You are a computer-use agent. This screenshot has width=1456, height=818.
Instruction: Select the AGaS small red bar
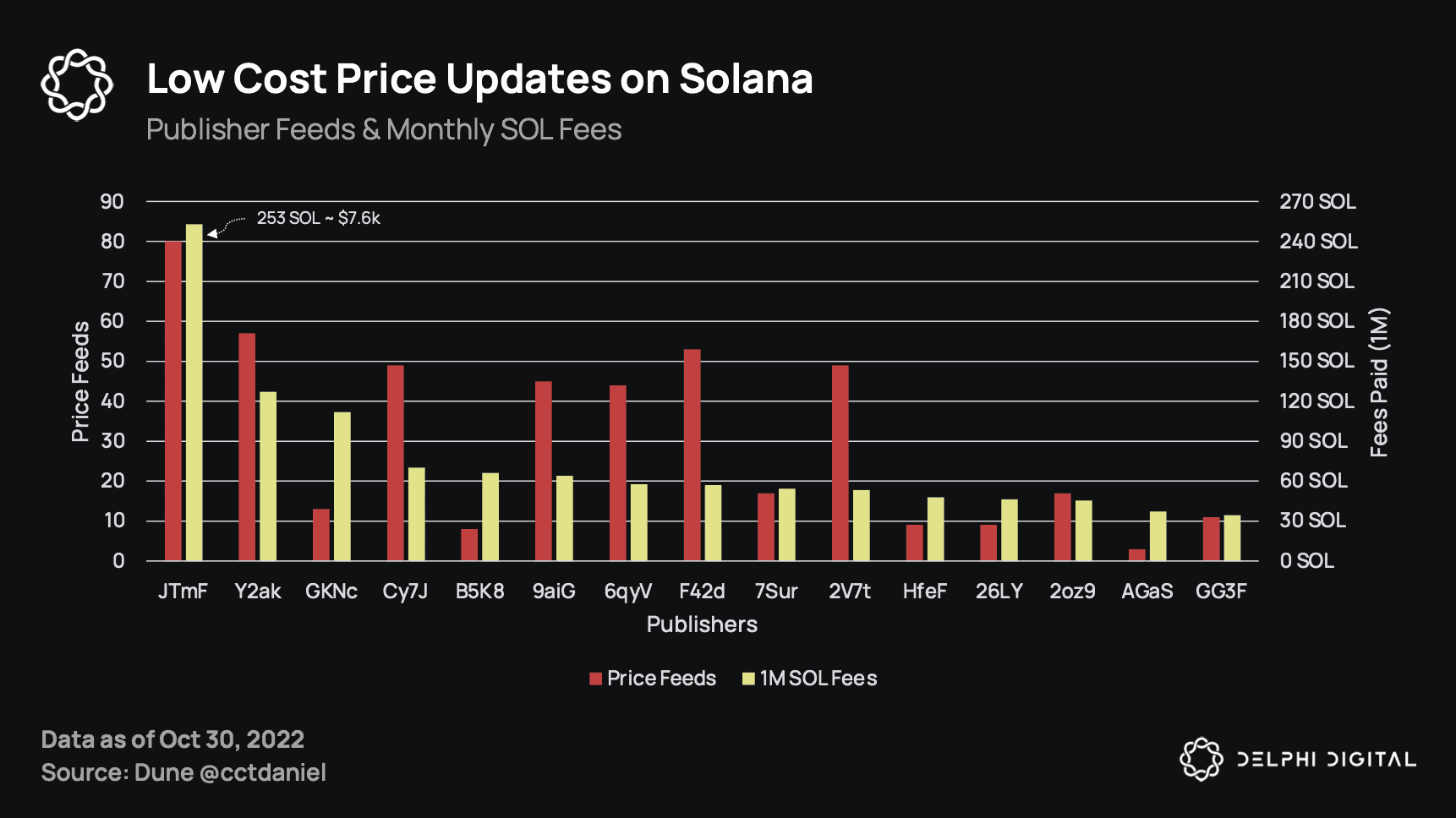(x=1137, y=554)
